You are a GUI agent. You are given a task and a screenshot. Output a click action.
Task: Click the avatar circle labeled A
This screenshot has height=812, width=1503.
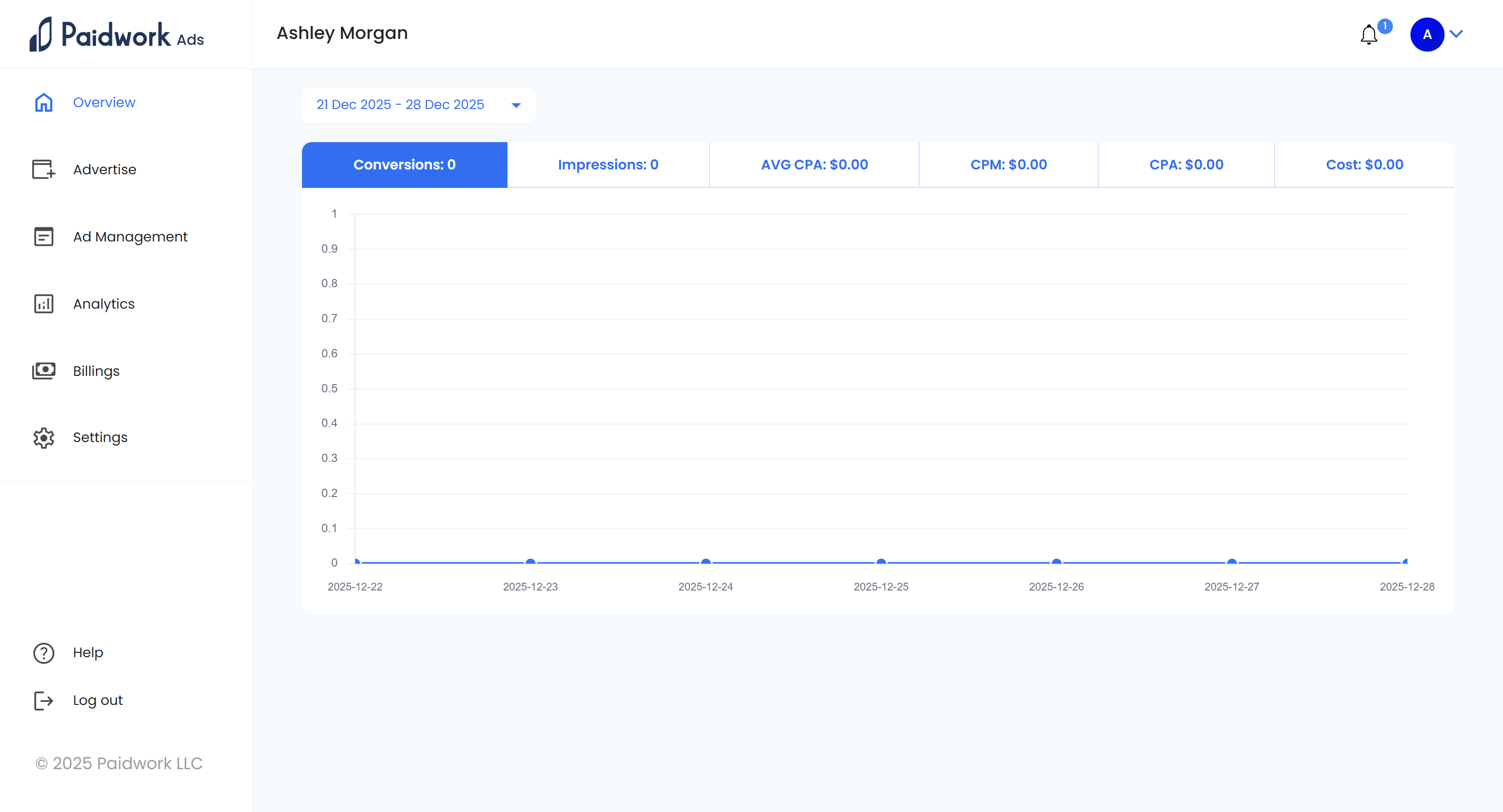pyautogui.click(x=1427, y=35)
